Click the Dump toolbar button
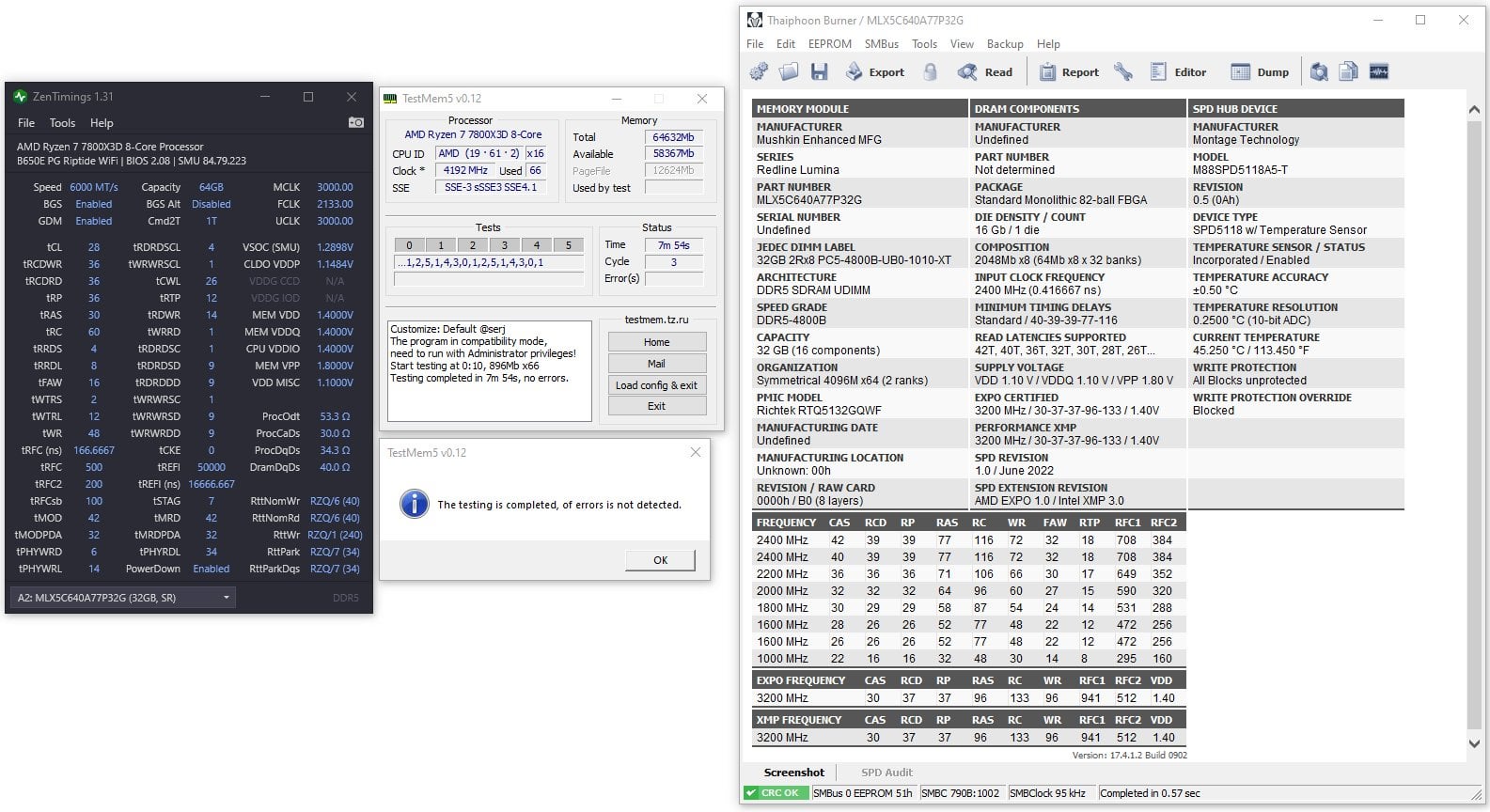The height and width of the screenshot is (812, 1490). 1260,72
